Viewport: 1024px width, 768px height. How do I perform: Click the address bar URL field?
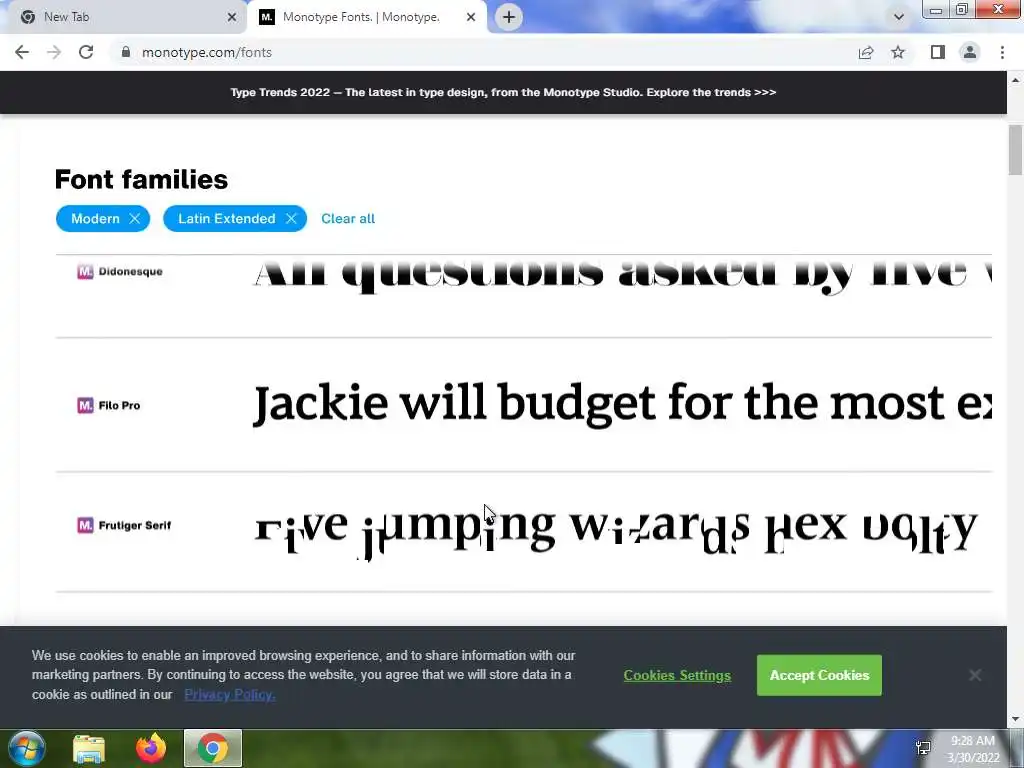(483, 52)
